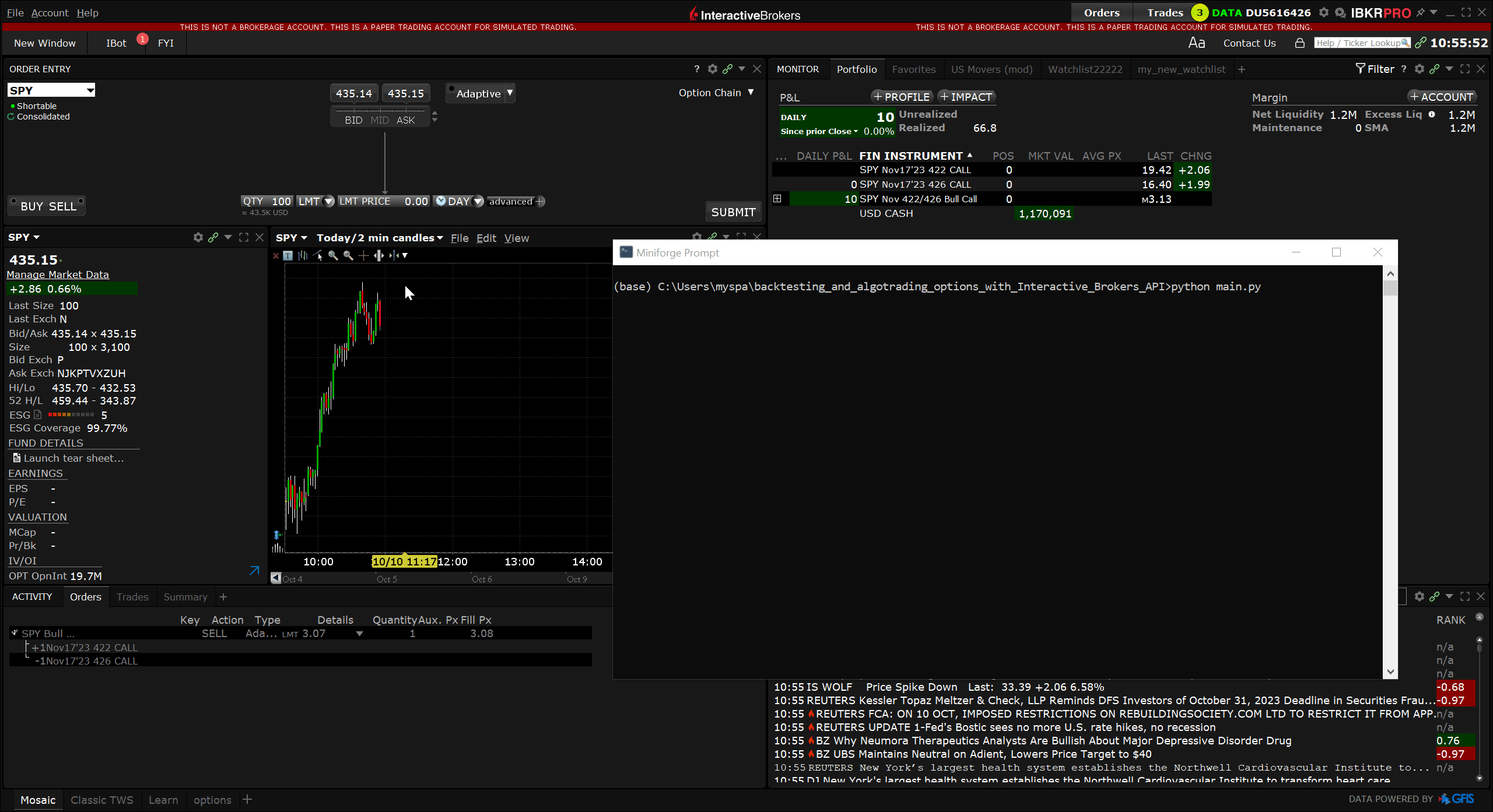
Task: Click the chart zoom out magnifier
Action: (x=348, y=255)
